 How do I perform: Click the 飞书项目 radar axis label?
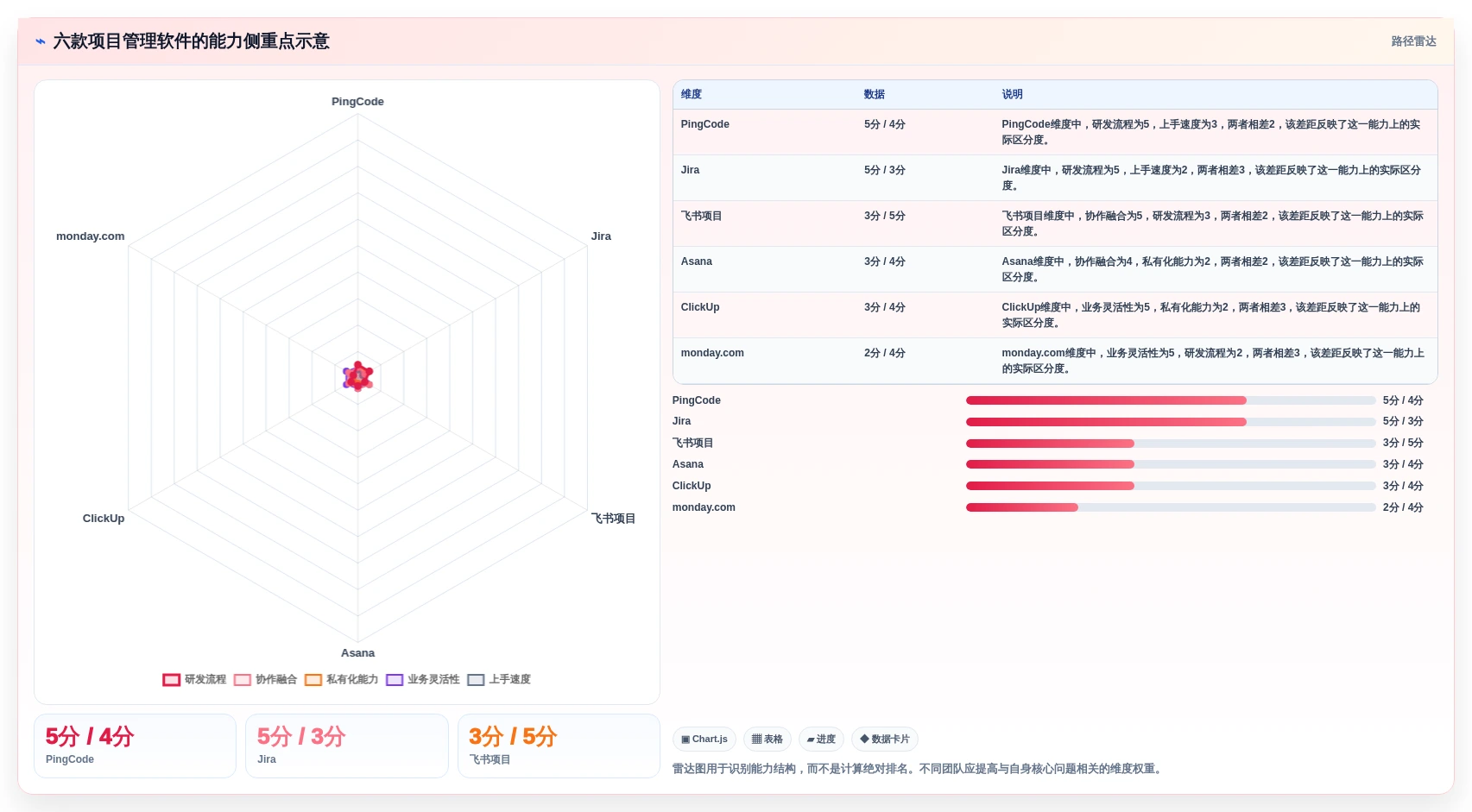[613, 519]
